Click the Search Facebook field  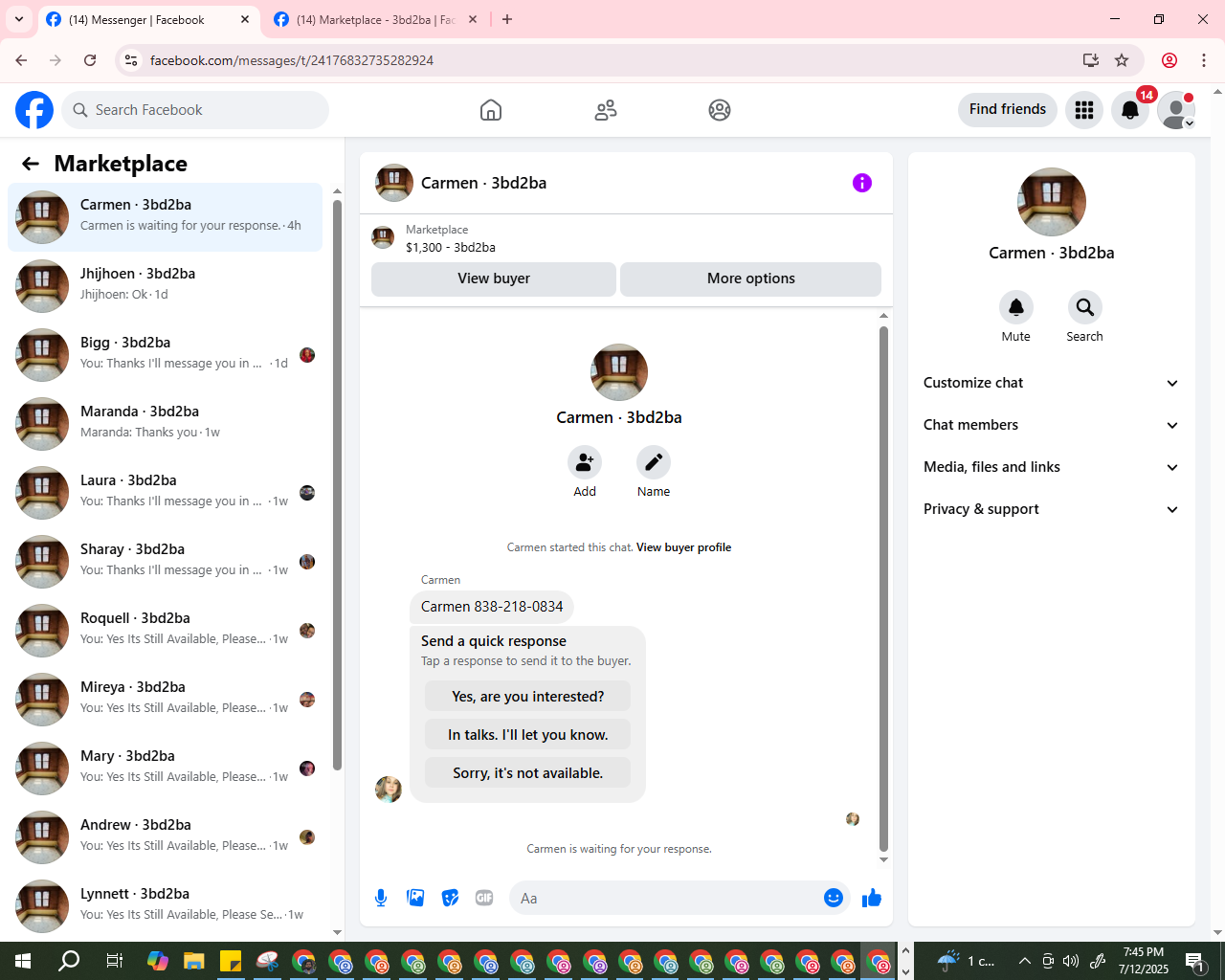click(x=195, y=110)
